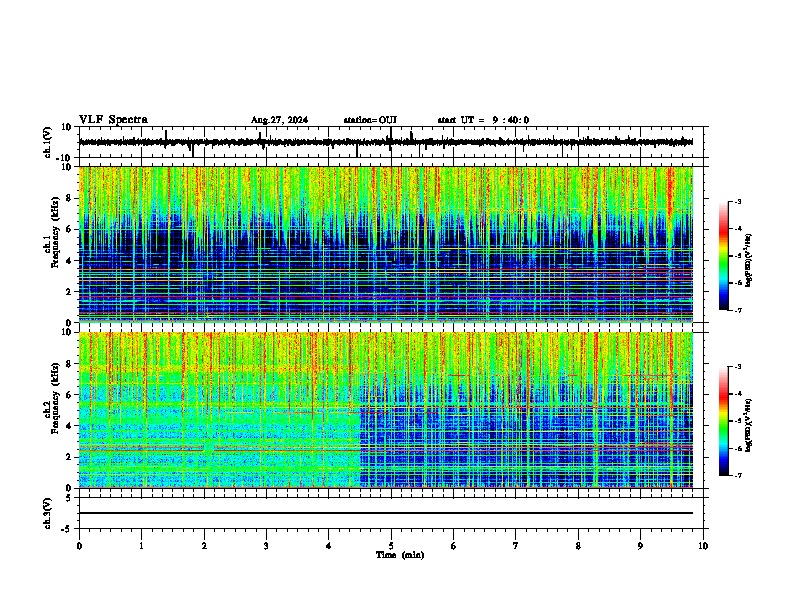
Task: Click the 'ch.1(V)' waveform axis label
Action: tap(48, 142)
